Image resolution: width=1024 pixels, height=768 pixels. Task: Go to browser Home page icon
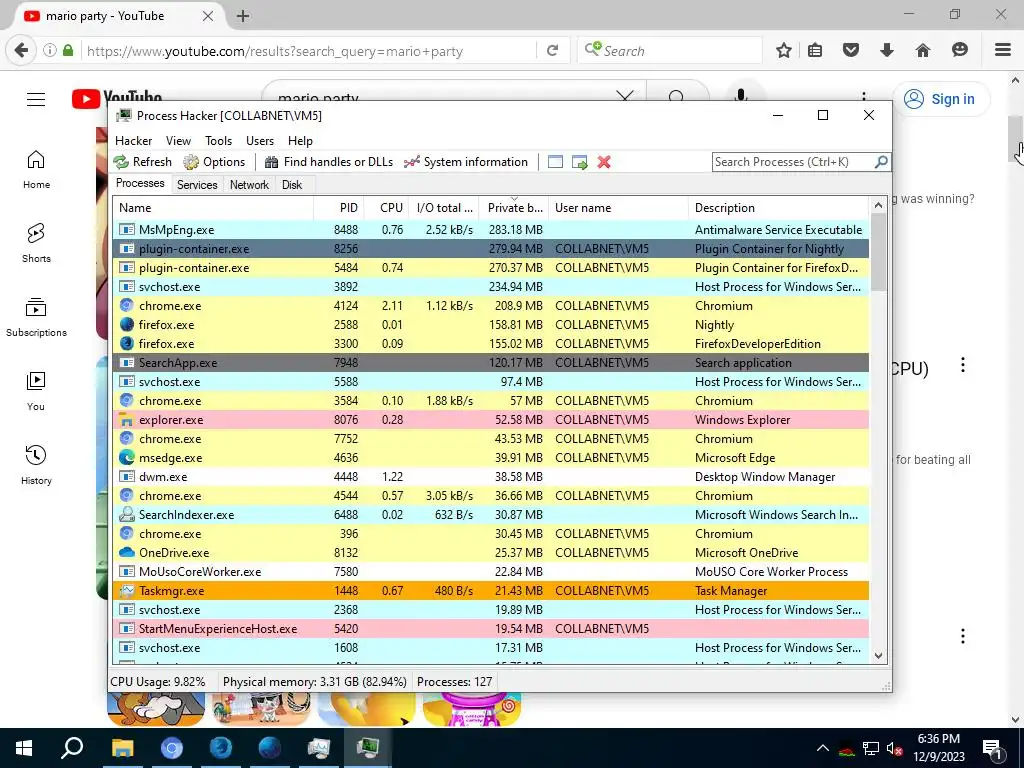(923, 50)
